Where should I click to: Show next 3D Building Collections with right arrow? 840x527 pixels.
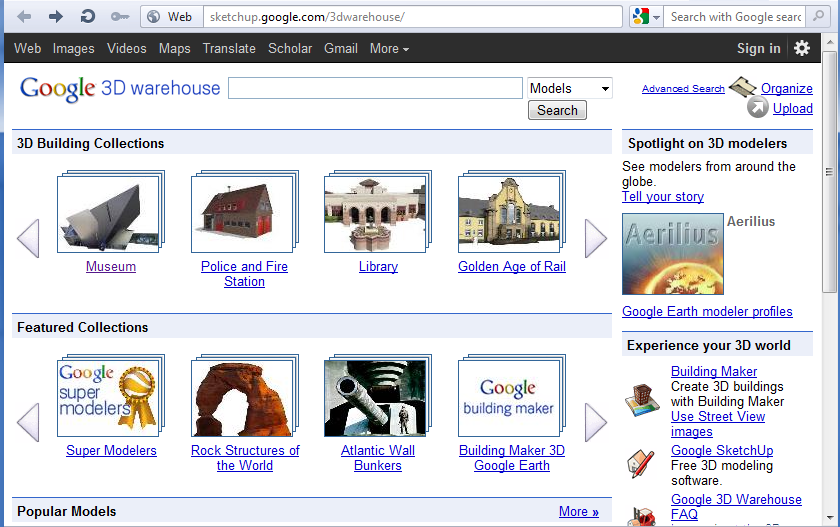595,238
